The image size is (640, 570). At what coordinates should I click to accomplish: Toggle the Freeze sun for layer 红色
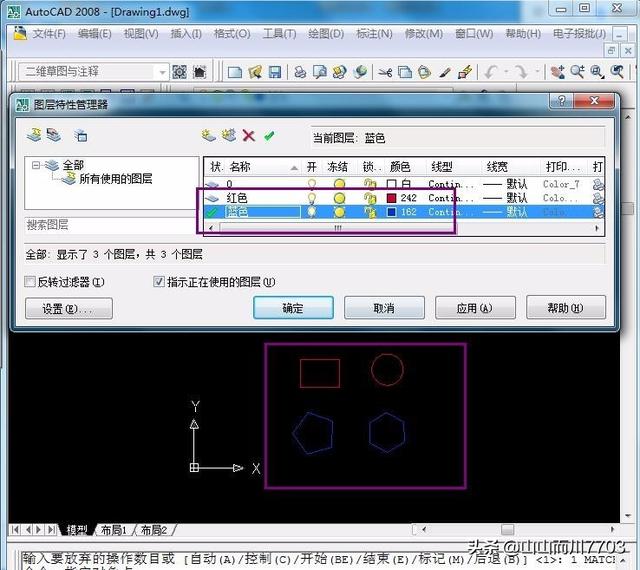[339, 198]
